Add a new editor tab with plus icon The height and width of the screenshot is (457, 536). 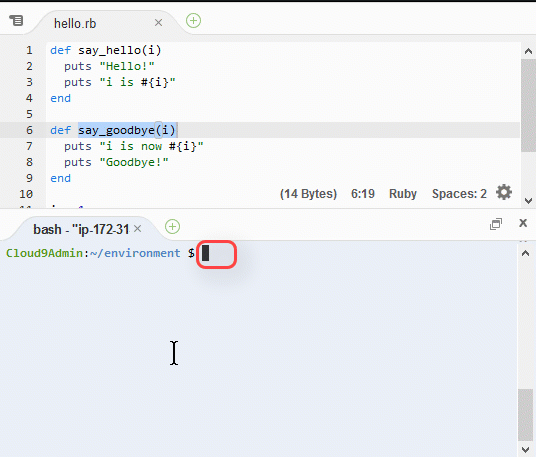(x=193, y=21)
